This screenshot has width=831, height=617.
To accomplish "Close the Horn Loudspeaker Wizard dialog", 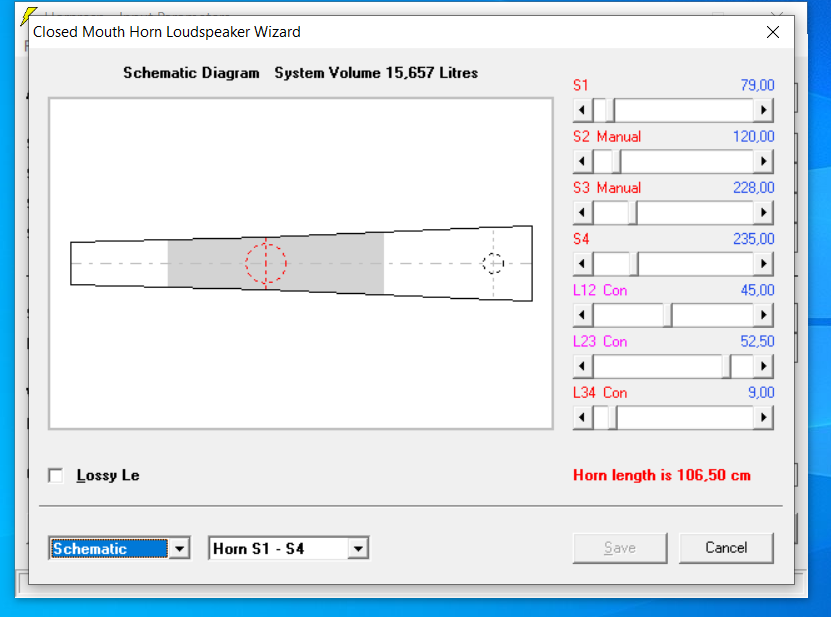I will (773, 32).
